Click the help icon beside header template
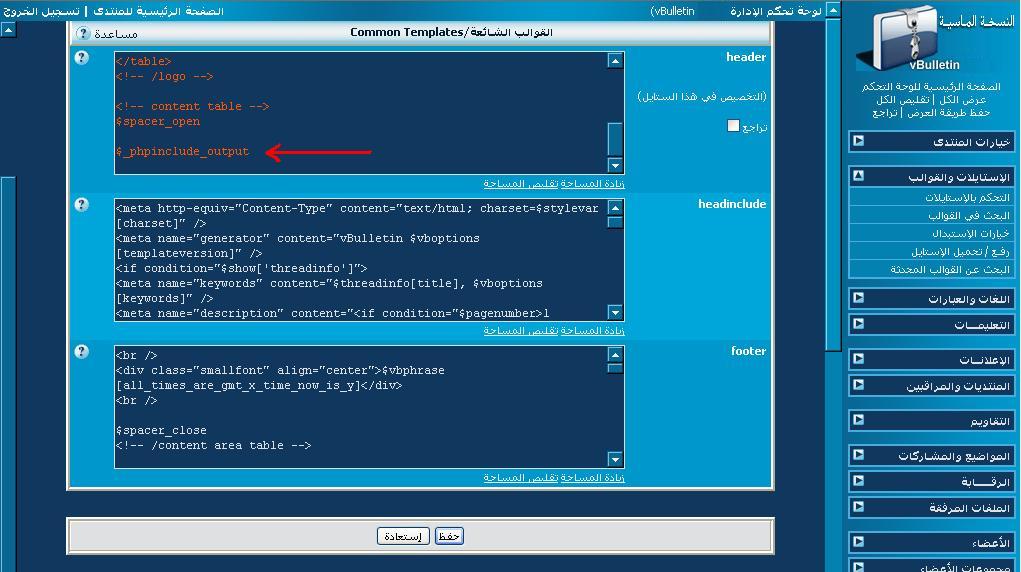Screen dimensions: 1021x572 click(x=82, y=58)
